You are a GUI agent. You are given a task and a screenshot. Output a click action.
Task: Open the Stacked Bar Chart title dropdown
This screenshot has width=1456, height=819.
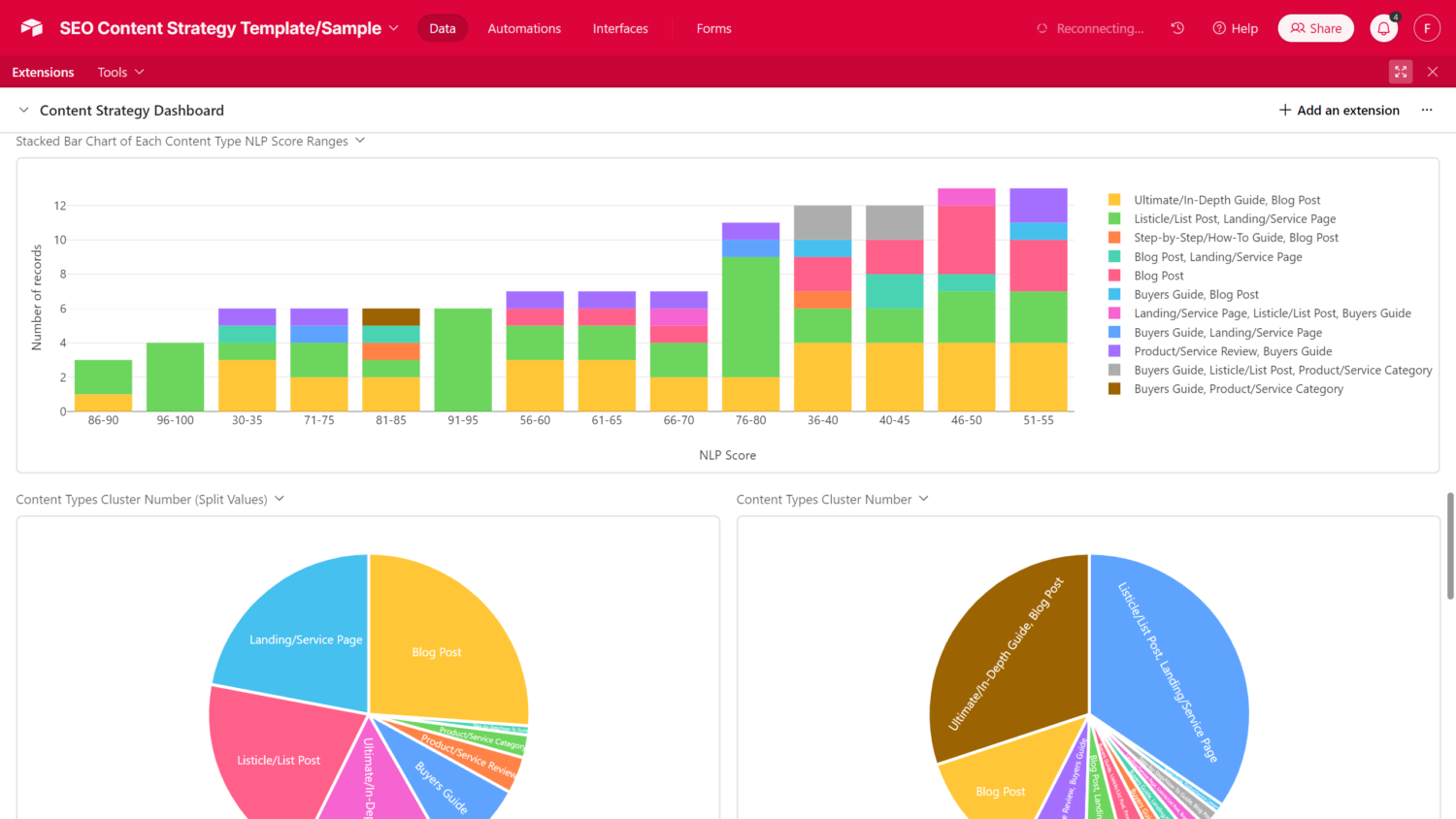tap(360, 141)
